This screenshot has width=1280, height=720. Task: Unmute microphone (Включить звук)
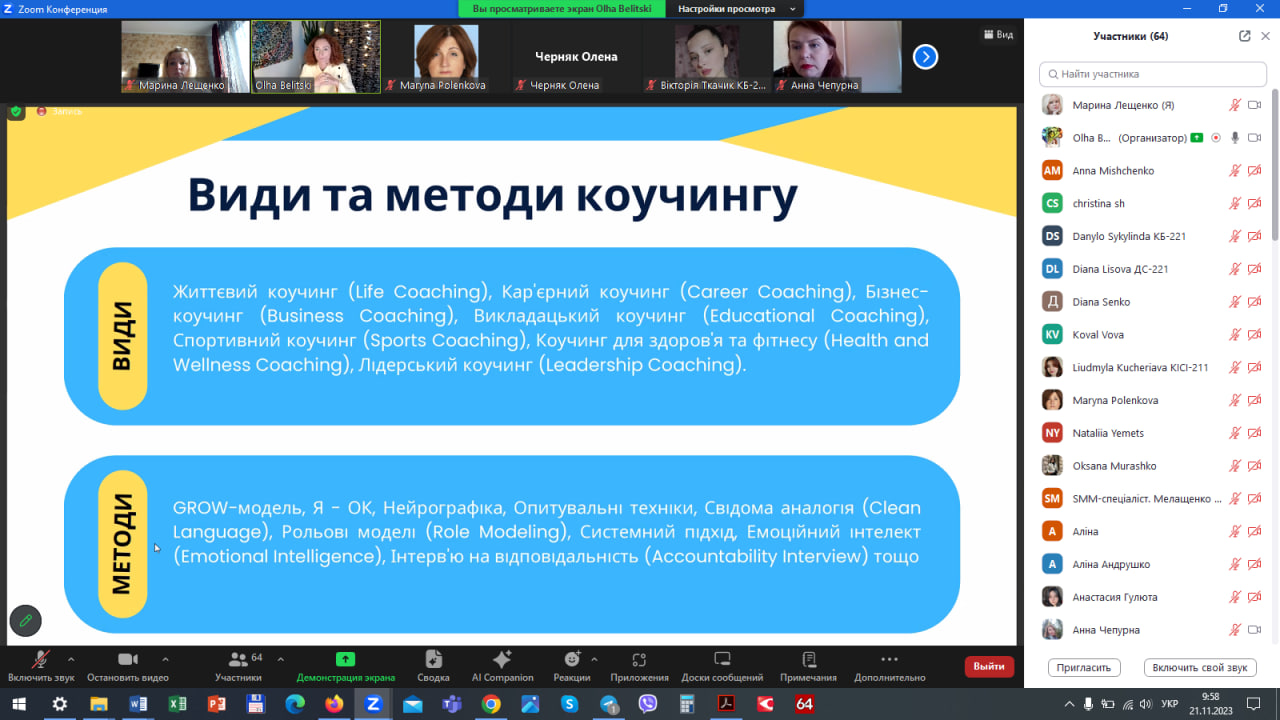[x=41, y=665]
